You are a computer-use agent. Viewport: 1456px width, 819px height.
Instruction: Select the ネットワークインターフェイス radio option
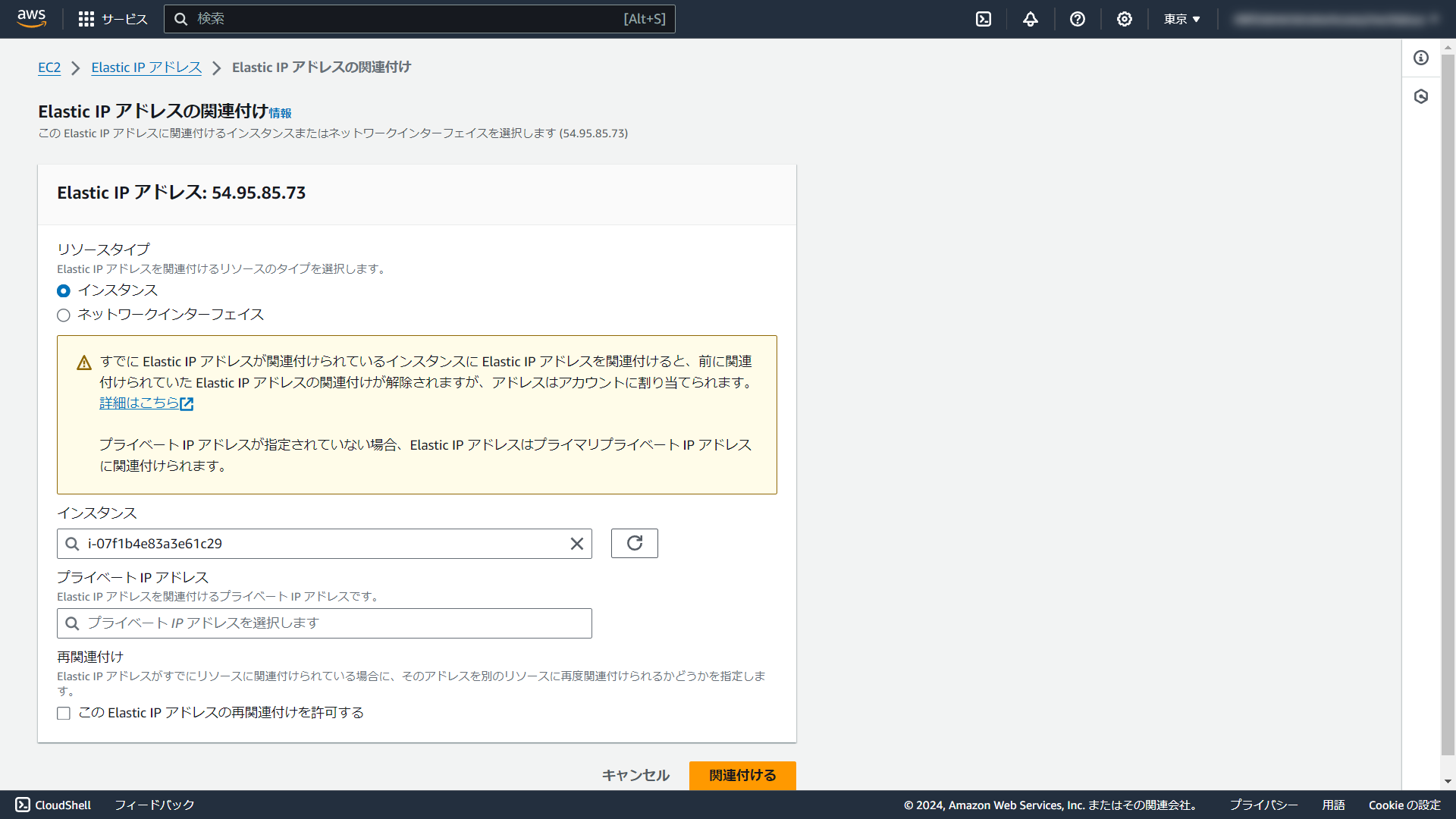tap(64, 315)
